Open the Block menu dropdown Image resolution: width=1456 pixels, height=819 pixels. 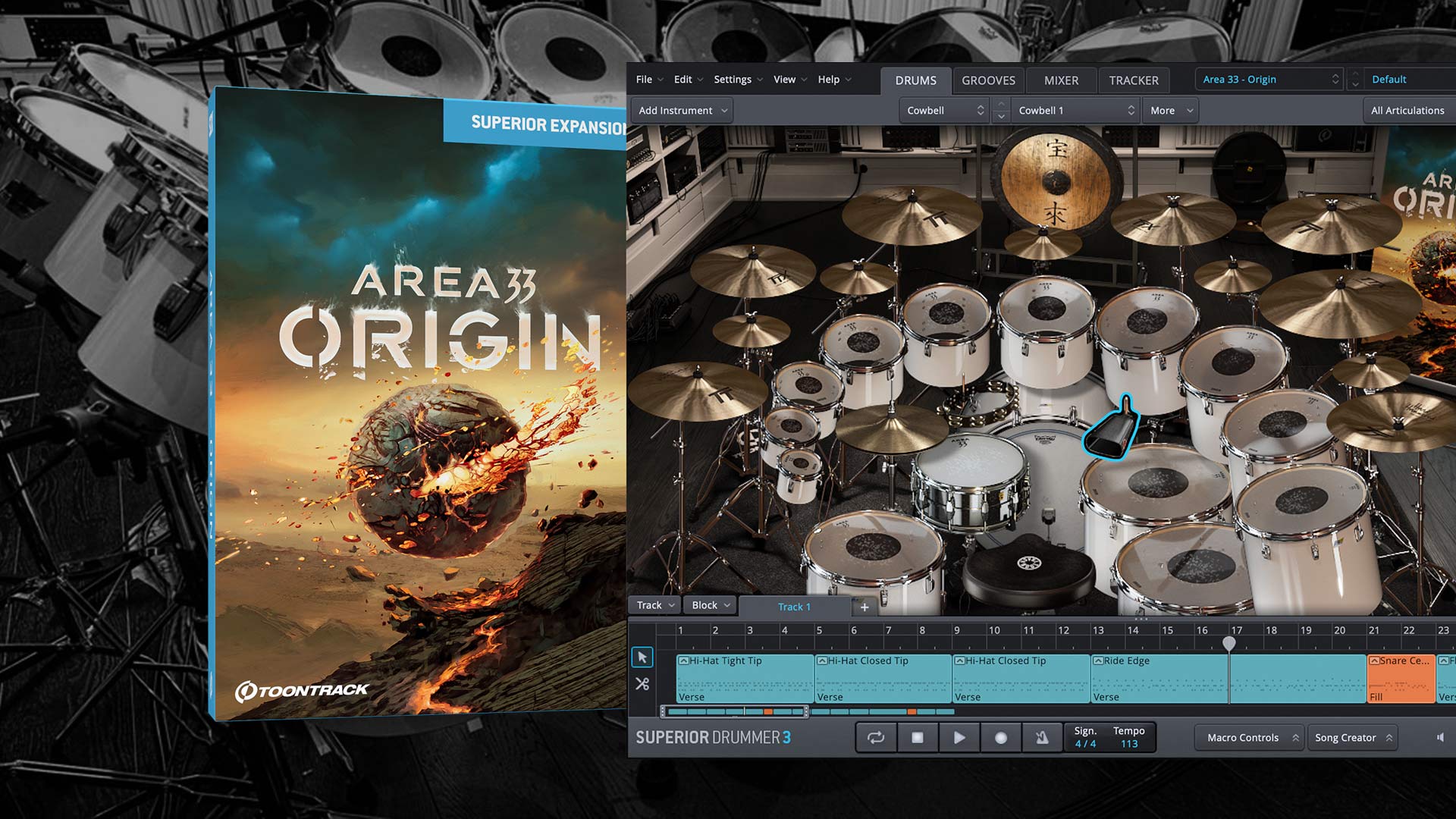(x=710, y=605)
